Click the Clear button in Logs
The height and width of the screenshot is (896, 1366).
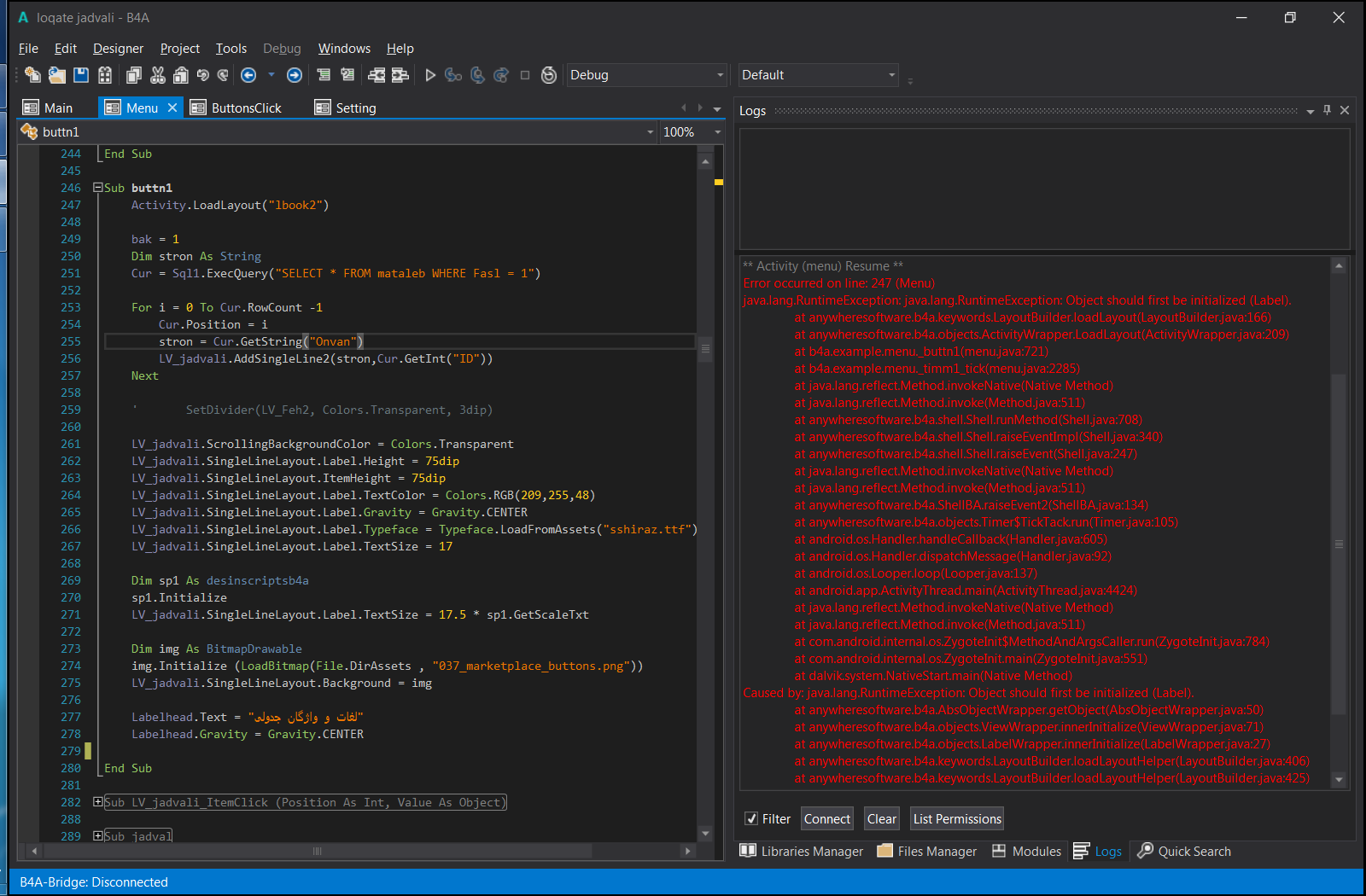coord(881,818)
